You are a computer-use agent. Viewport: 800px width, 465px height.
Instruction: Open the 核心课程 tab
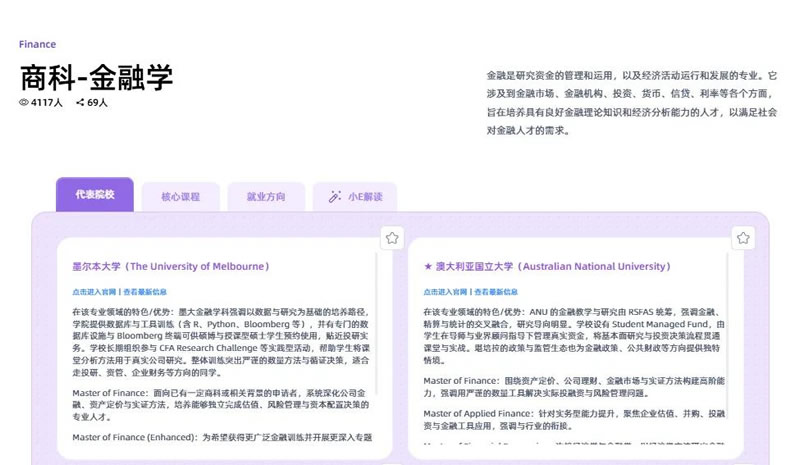181,197
